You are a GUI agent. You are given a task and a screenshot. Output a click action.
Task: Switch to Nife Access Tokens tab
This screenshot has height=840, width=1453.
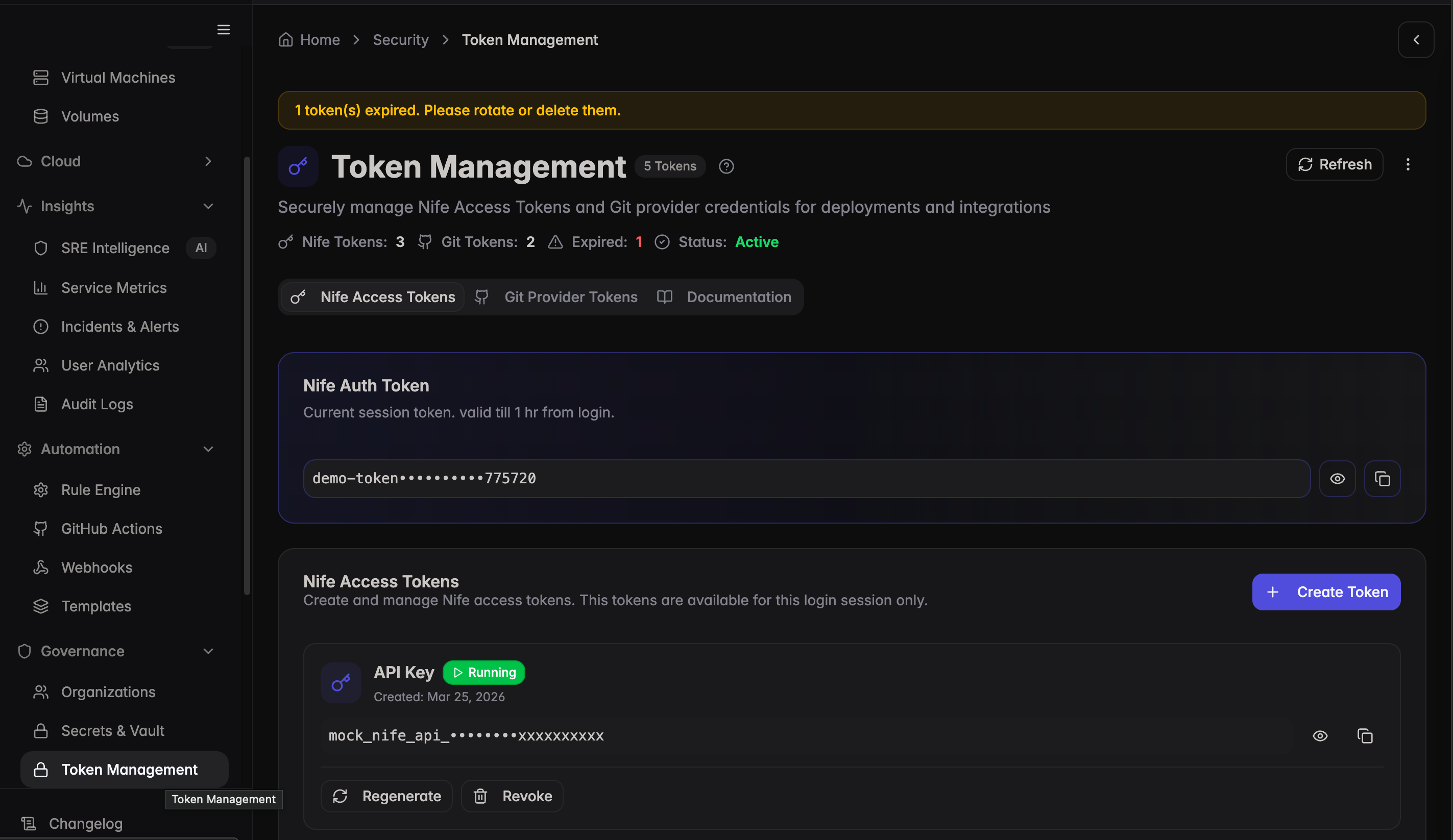[x=373, y=297]
